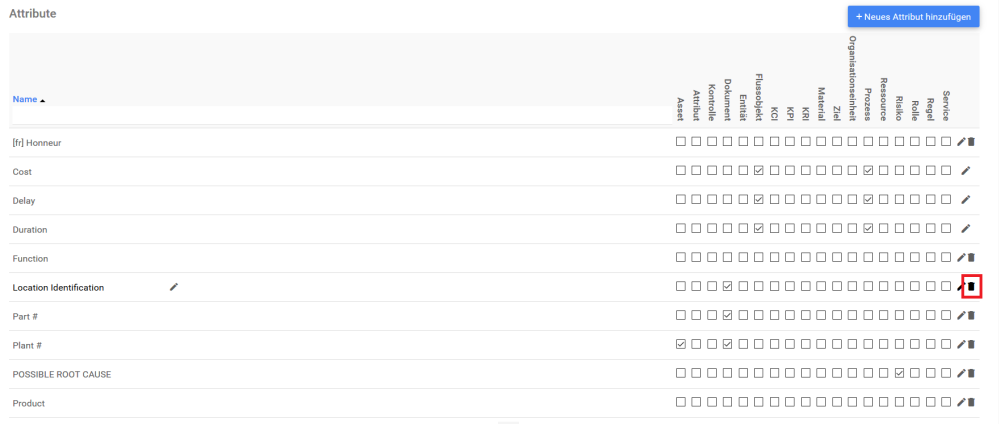This screenshot has width=1000, height=424.
Task: Uncheck Flussobjekt checkbox in the Cost row
Action: point(759,171)
